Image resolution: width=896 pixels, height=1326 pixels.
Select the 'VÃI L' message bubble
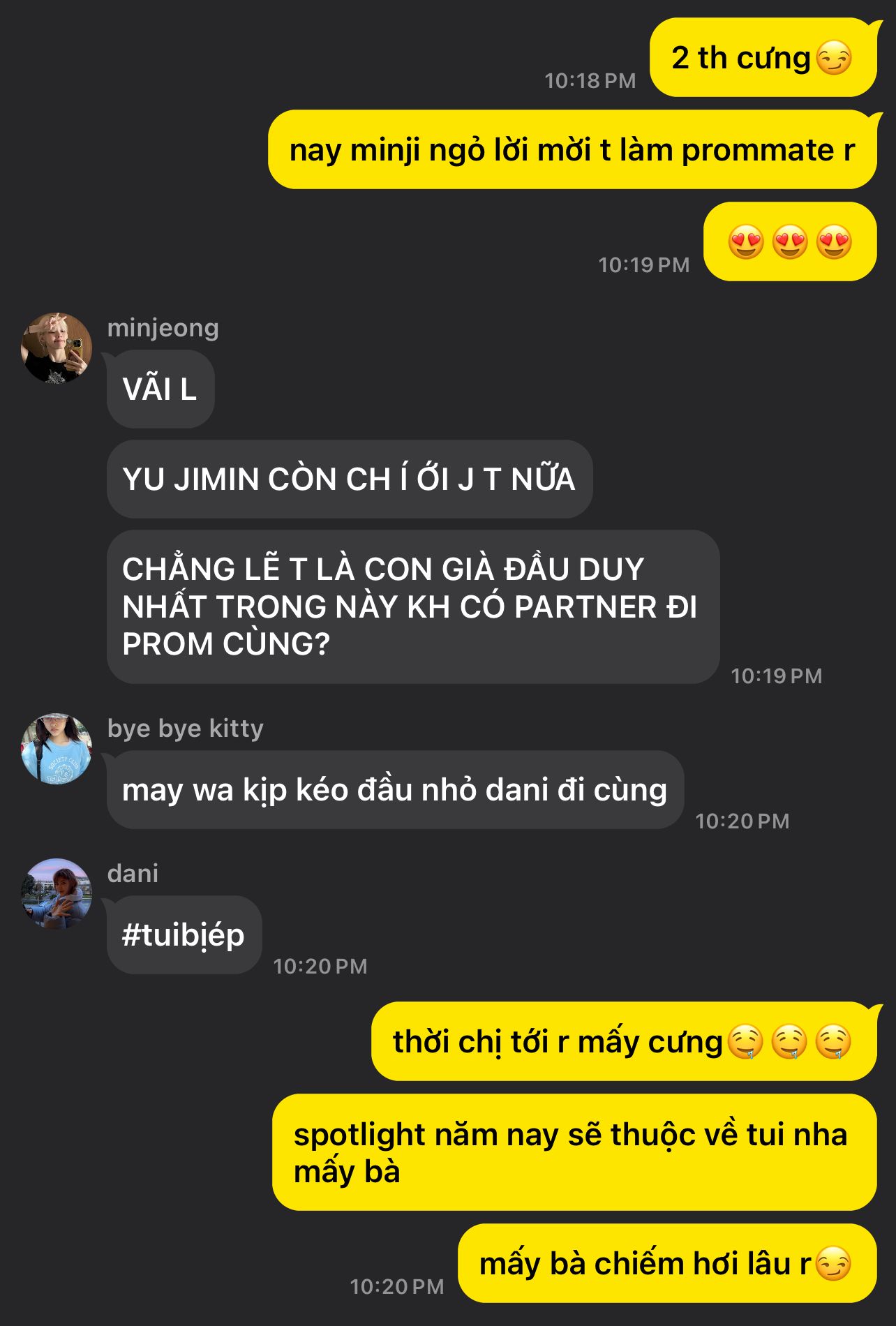(160, 389)
